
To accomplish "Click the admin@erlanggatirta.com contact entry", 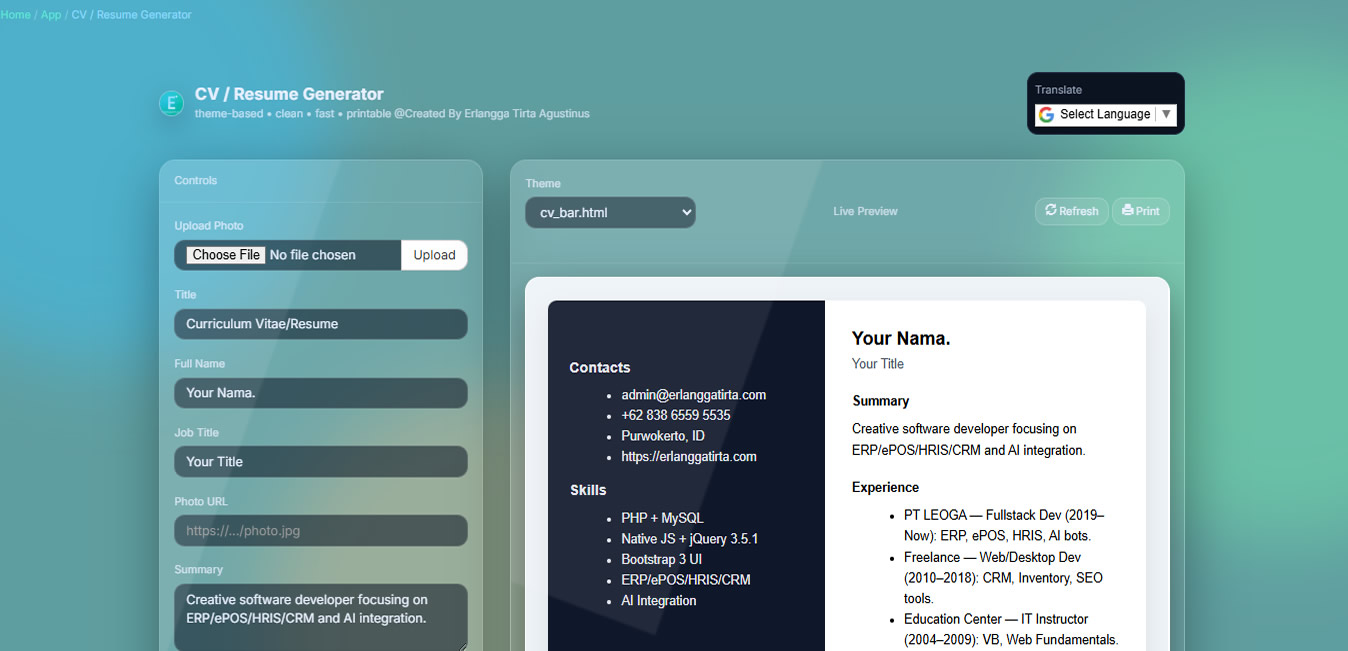I will tap(693, 394).
